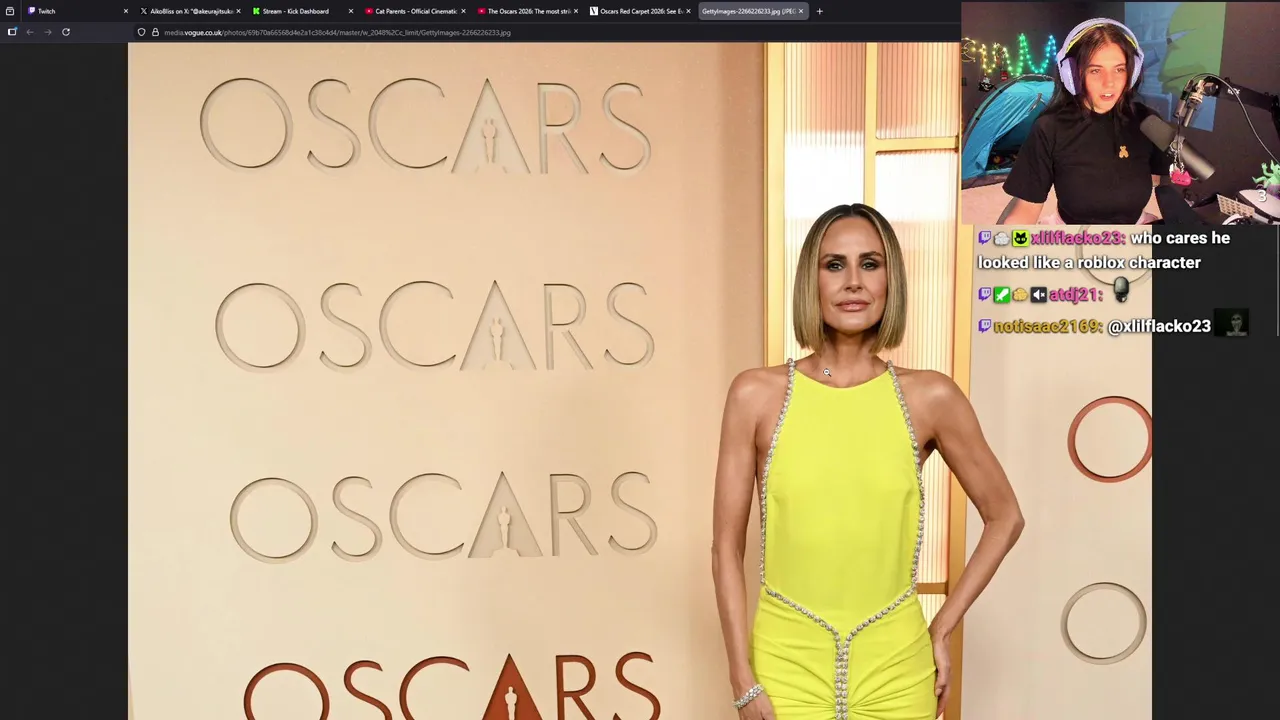The height and width of the screenshot is (720, 1280).
Task: Close the Cat Parents tab
Action: [x=463, y=11]
